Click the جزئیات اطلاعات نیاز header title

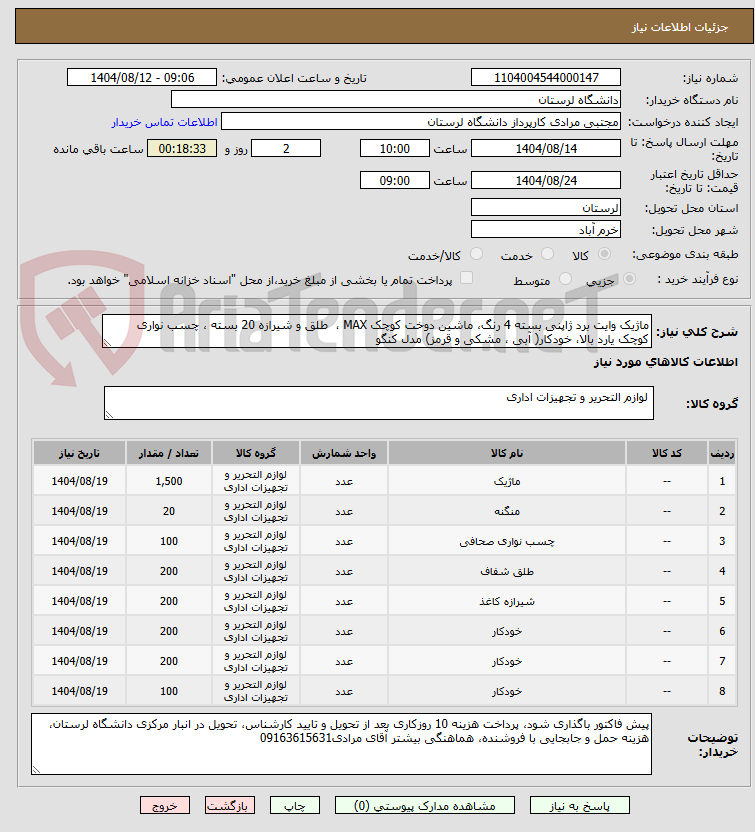click(680, 27)
